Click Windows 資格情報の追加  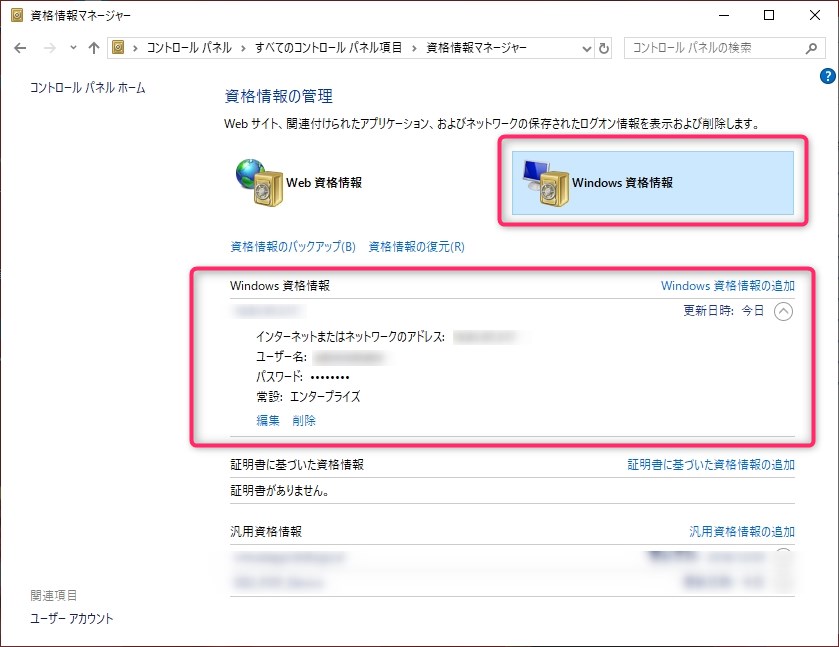click(x=728, y=286)
